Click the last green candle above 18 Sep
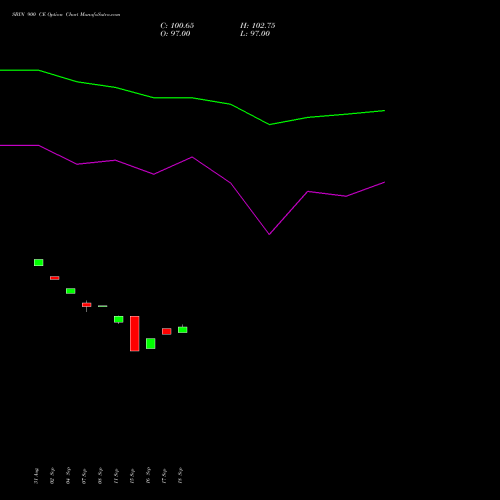The width and height of the screenshot is (500, 500). click(x=183, y=329)
